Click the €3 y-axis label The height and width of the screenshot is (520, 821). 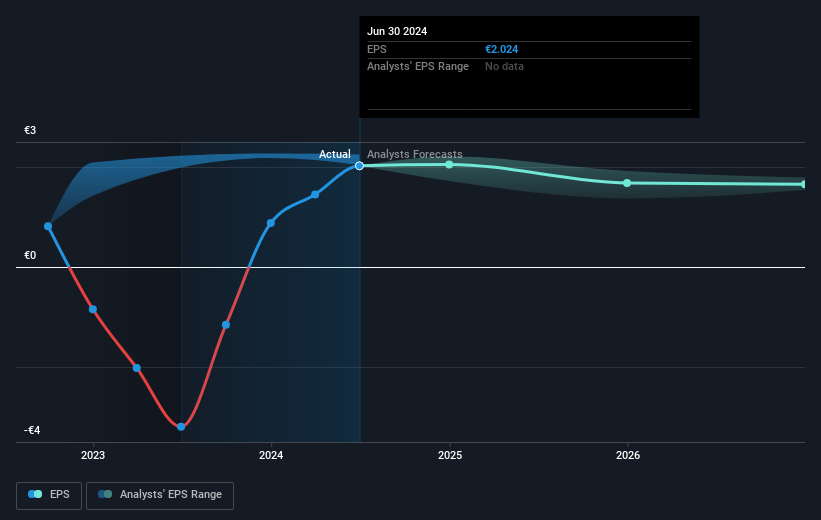[30, 130]
